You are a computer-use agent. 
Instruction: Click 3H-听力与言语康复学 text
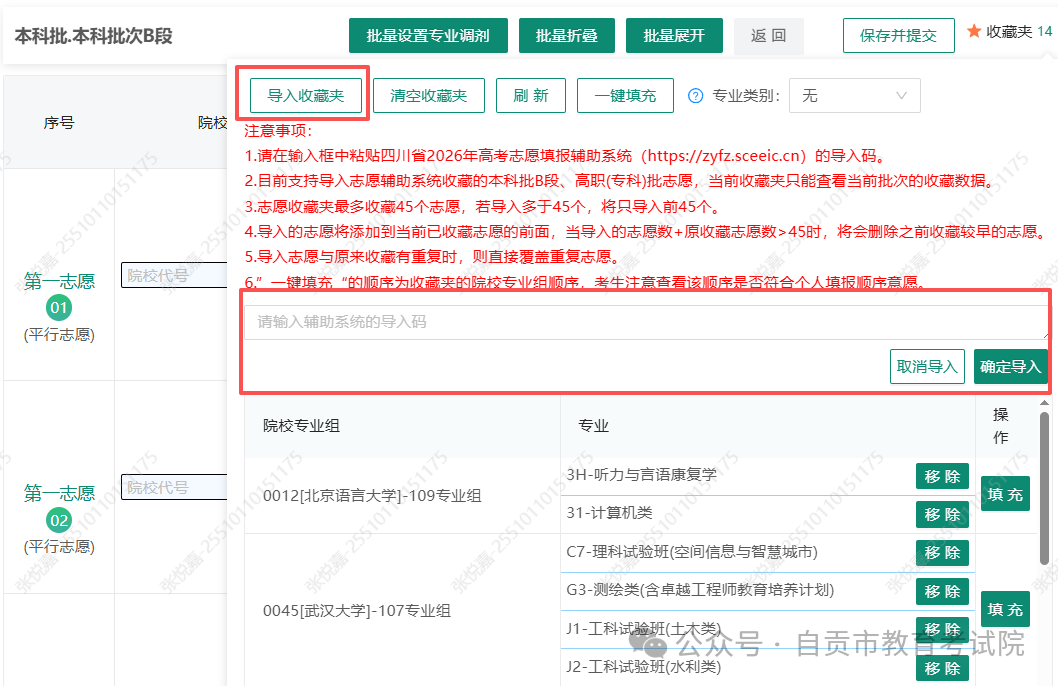(642, 474)
